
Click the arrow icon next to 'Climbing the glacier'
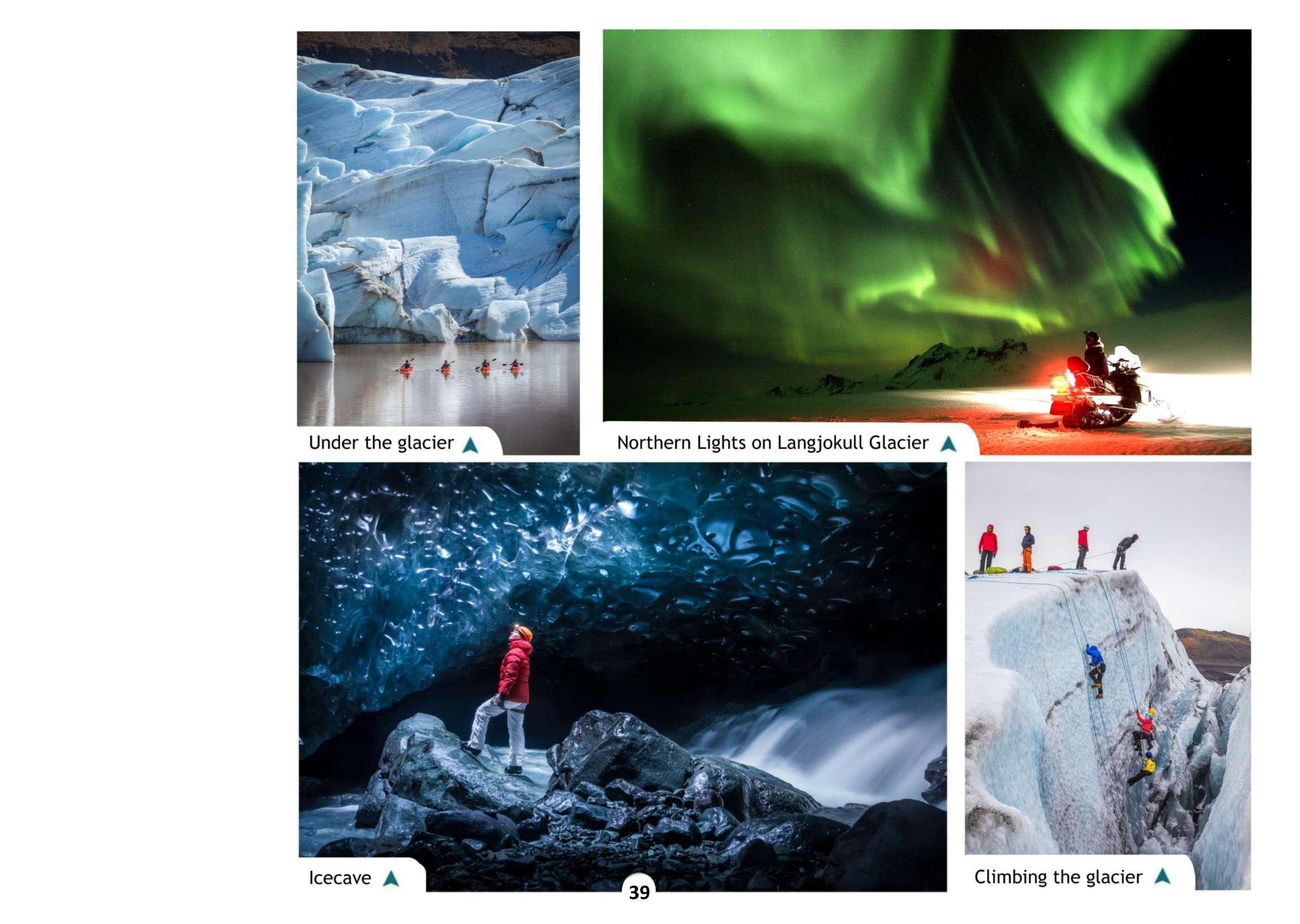[x=1162, y=875]
